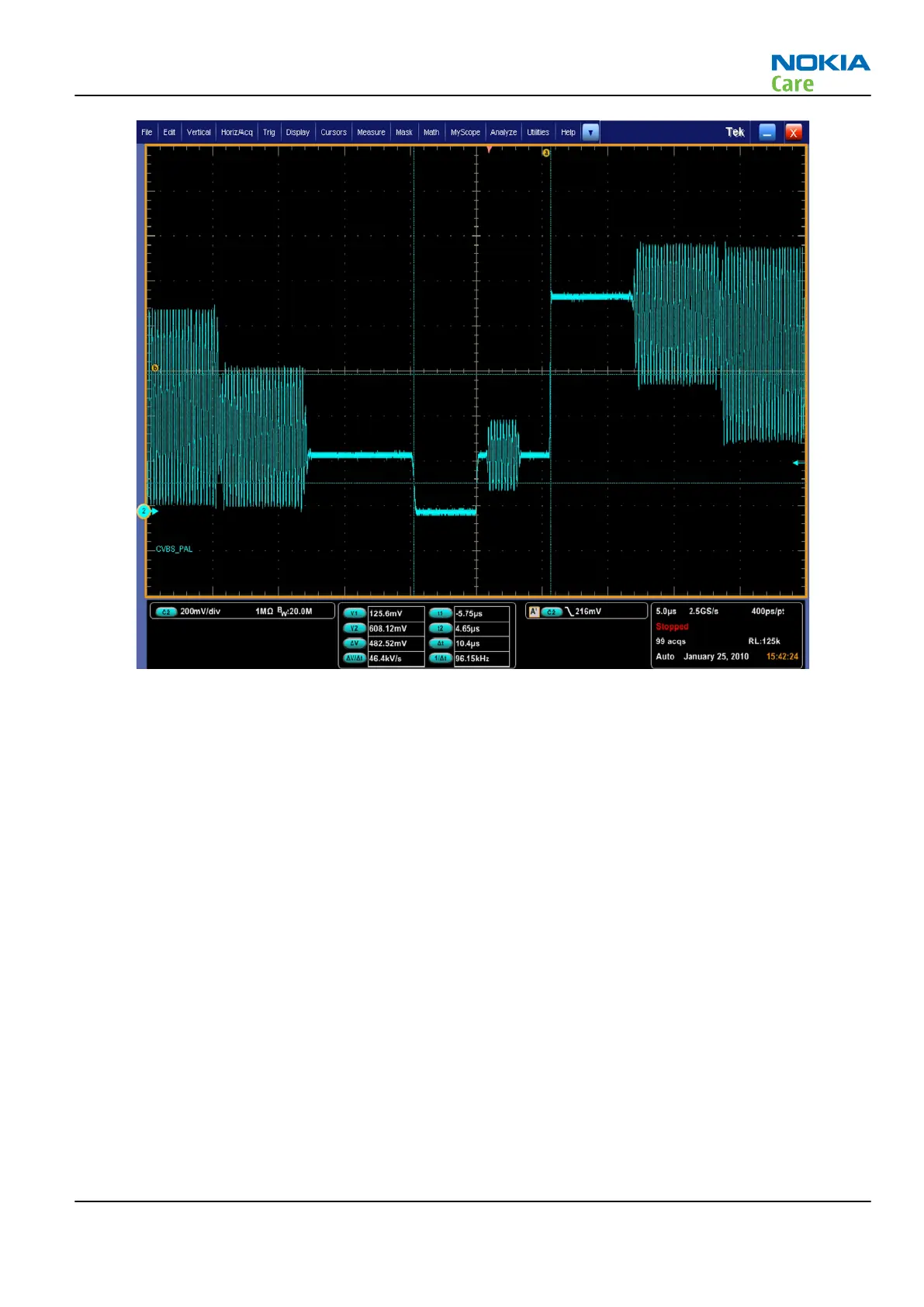The image size is (924, 1307).
Task: Click the red Stopped acquisition status
Action: (x=672, y=626)
